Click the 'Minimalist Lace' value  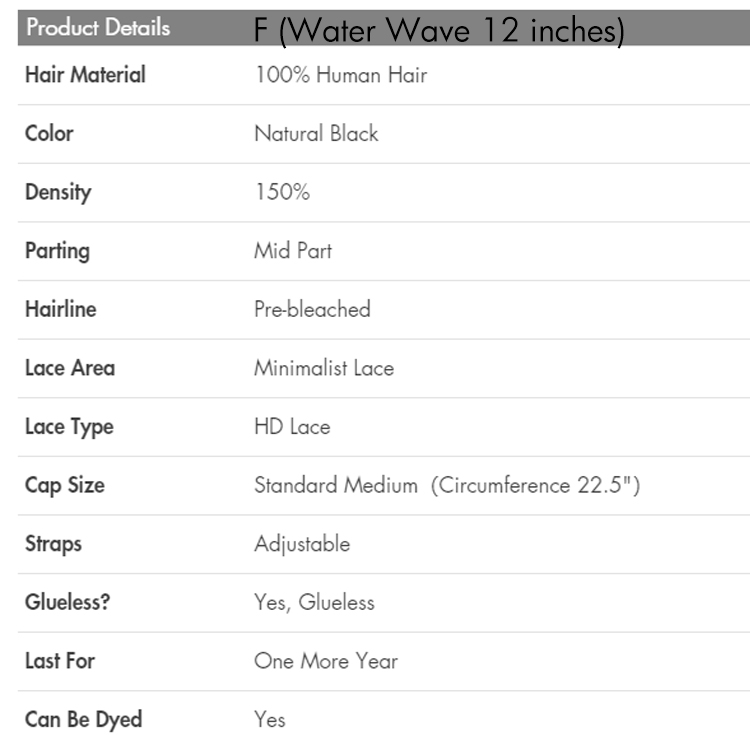[x=324, y=368]
